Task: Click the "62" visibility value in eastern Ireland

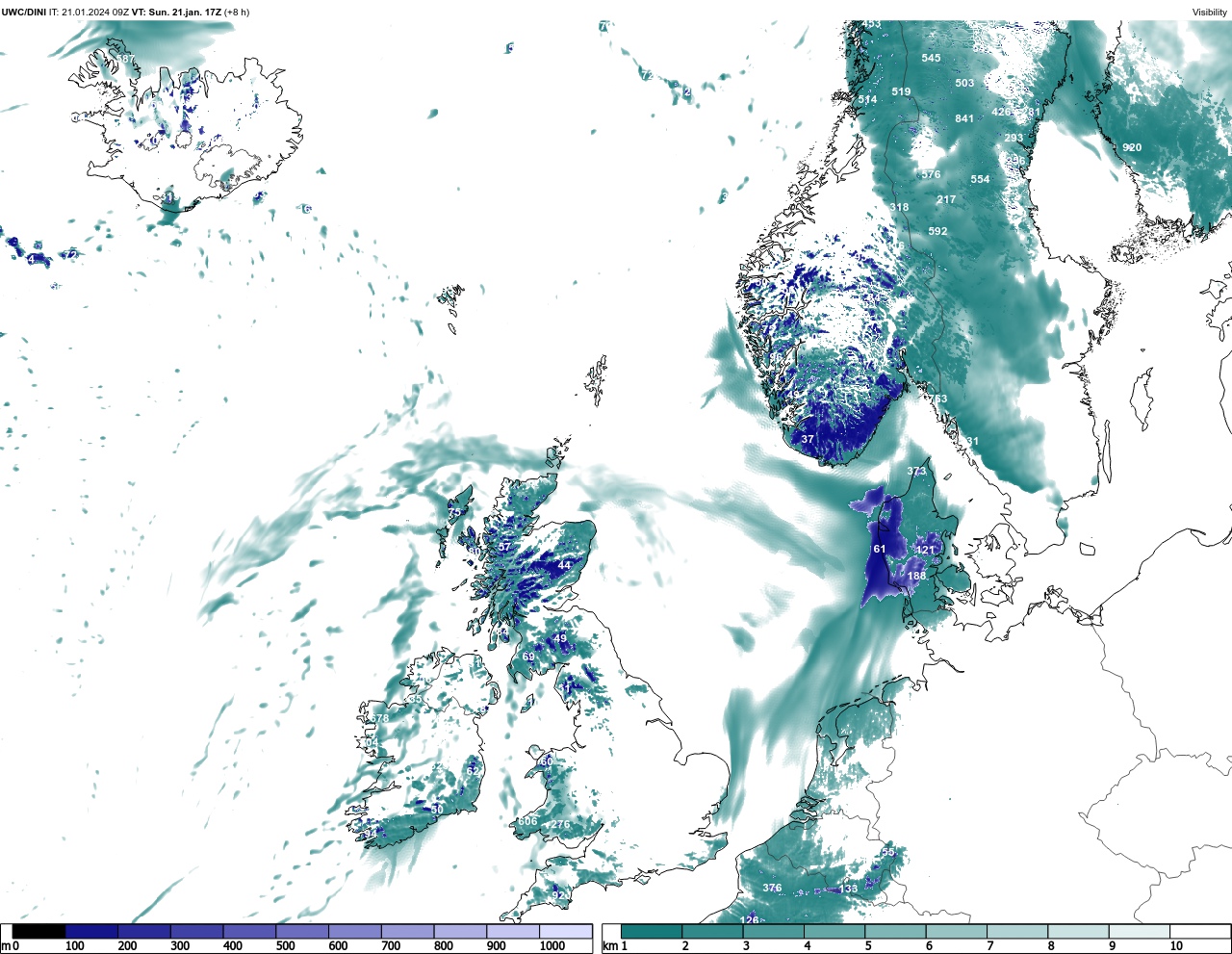Action: [x=473, y=771]
